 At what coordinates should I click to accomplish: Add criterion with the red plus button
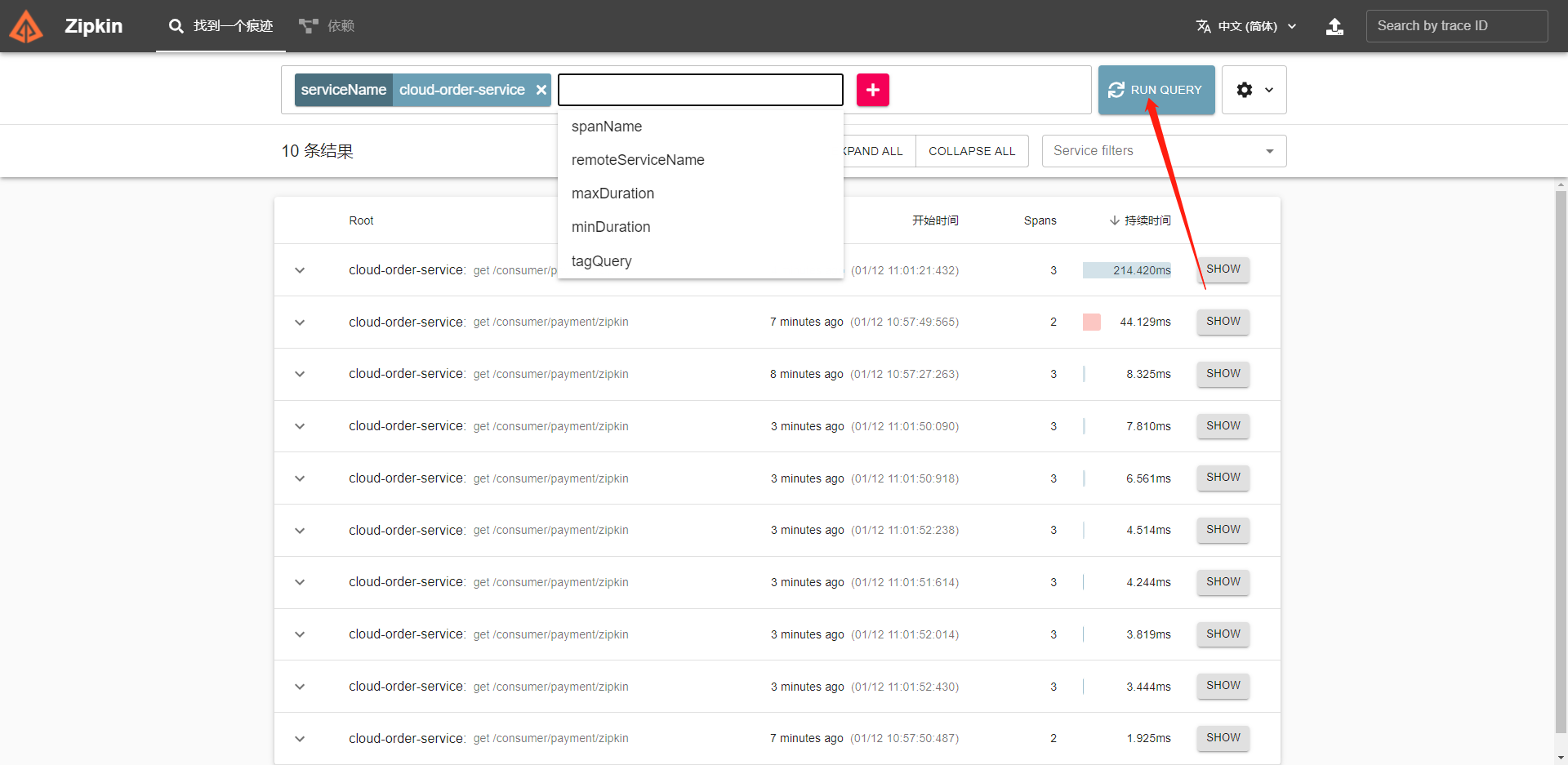pos(873,90)
